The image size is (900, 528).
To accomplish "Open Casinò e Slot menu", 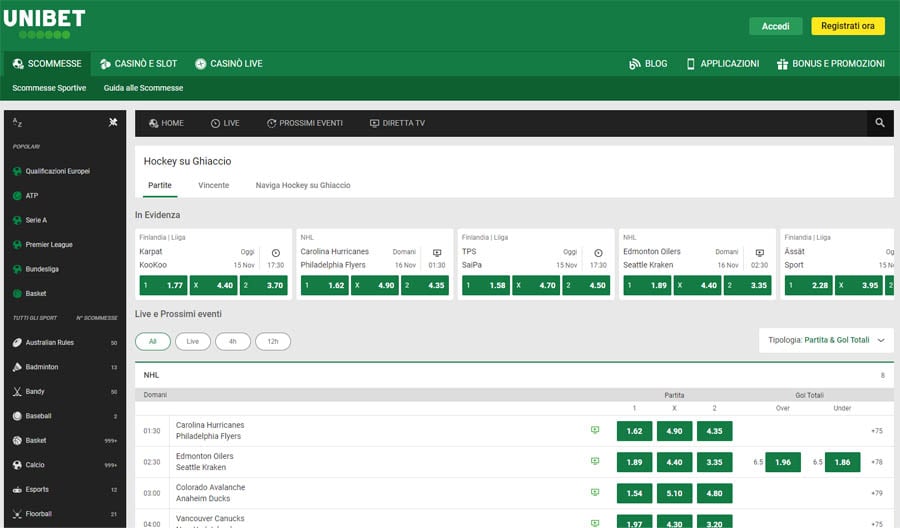I will 138,64.
